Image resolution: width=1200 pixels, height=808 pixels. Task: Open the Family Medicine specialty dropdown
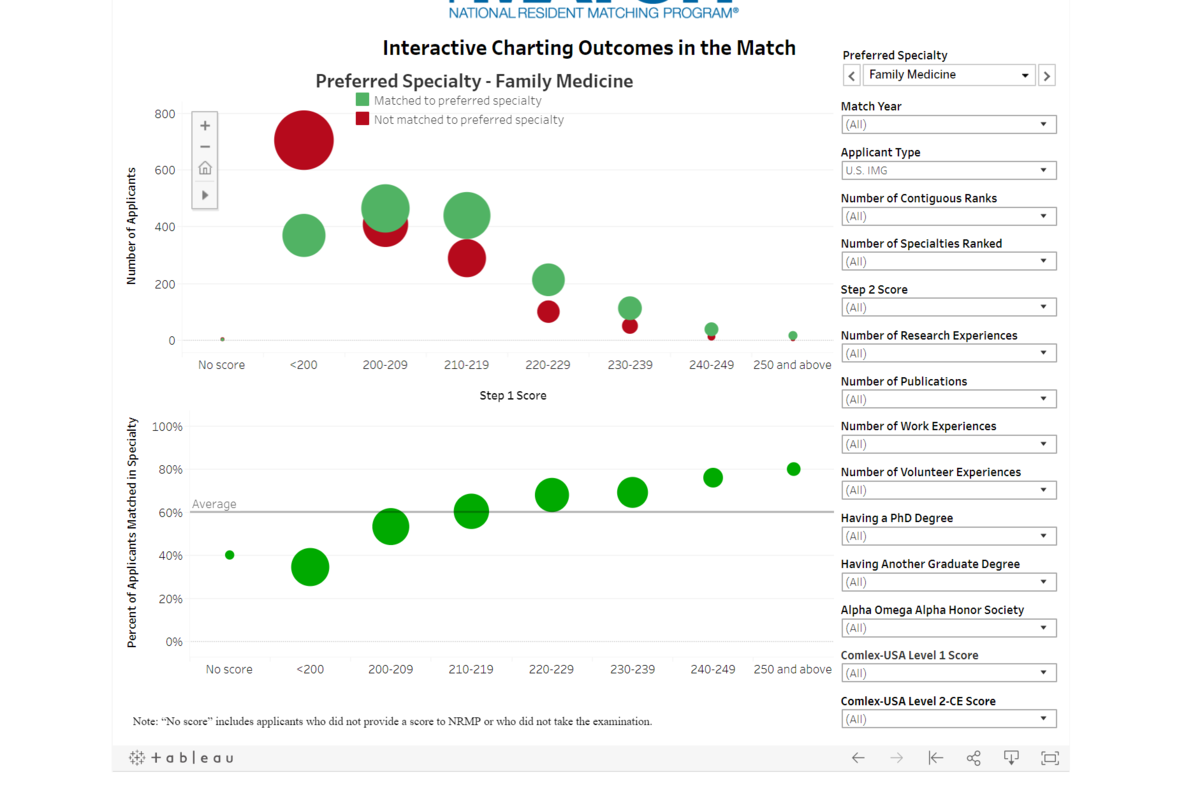948,75
